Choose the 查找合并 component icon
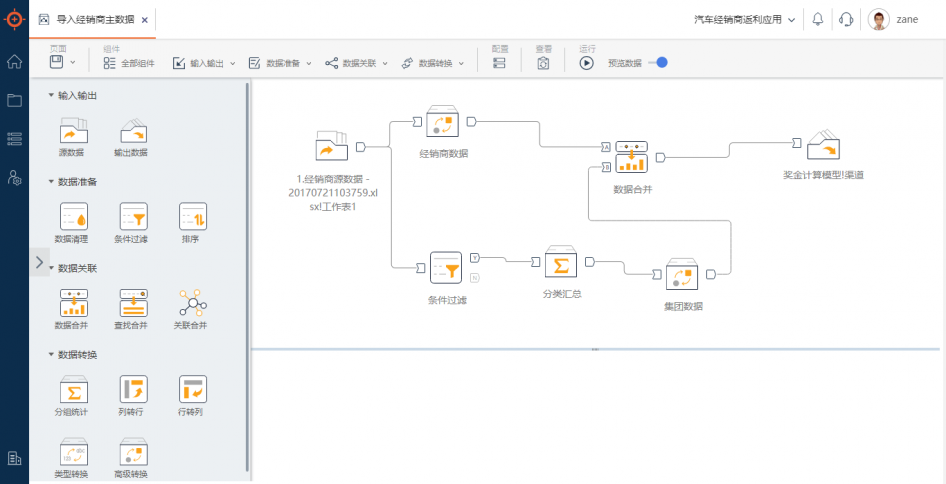Screen dimensions: 946x484 pos(133,303)
